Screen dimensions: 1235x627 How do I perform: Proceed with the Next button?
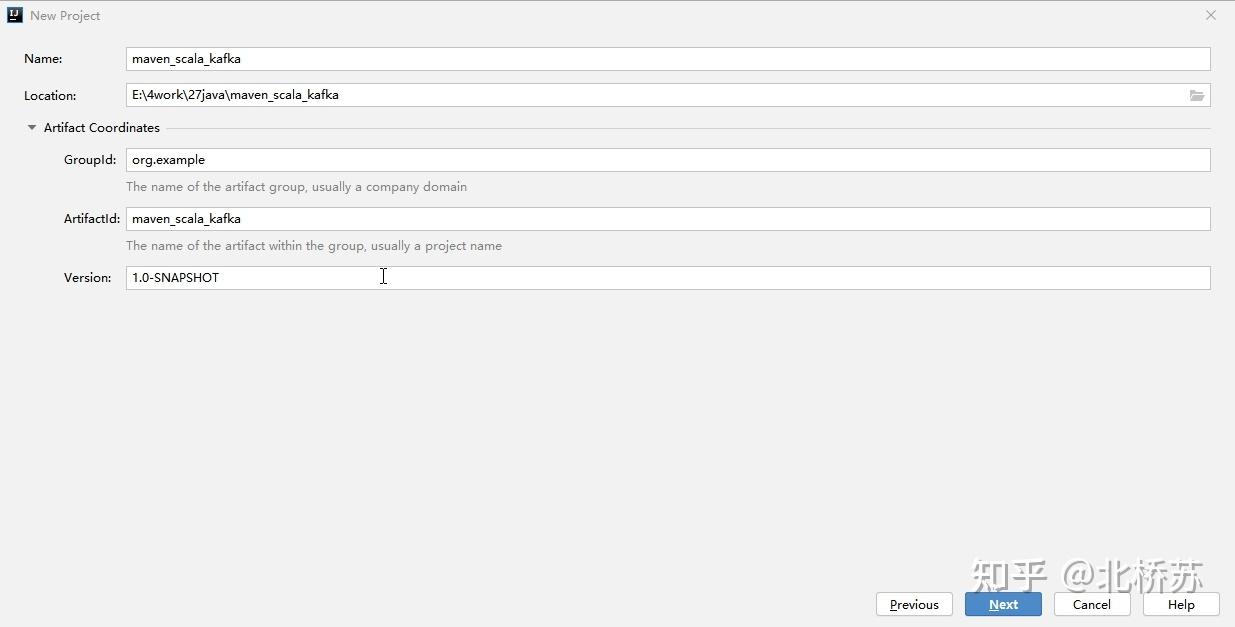[x=1003, y=604]
